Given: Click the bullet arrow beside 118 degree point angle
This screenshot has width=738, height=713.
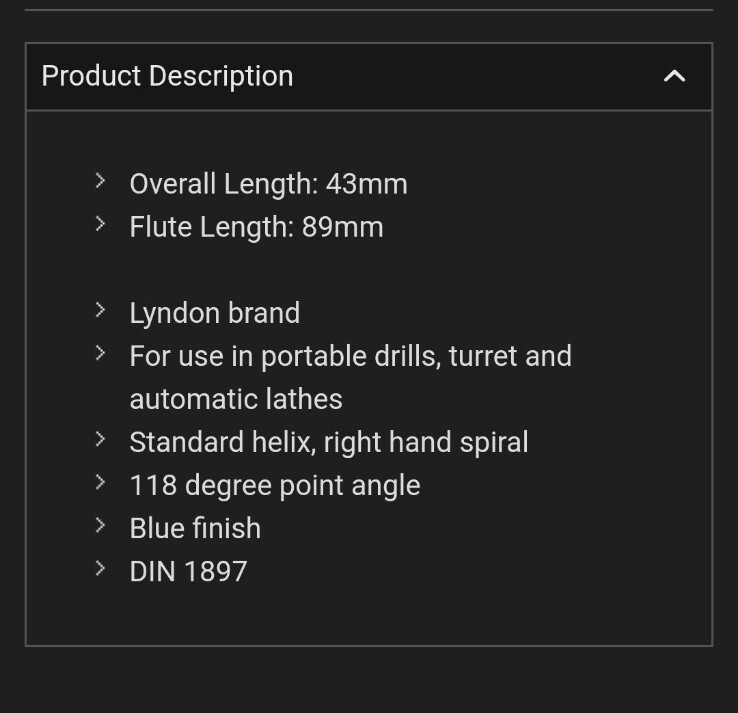Looking at the screenshot, I should point(100,482).
